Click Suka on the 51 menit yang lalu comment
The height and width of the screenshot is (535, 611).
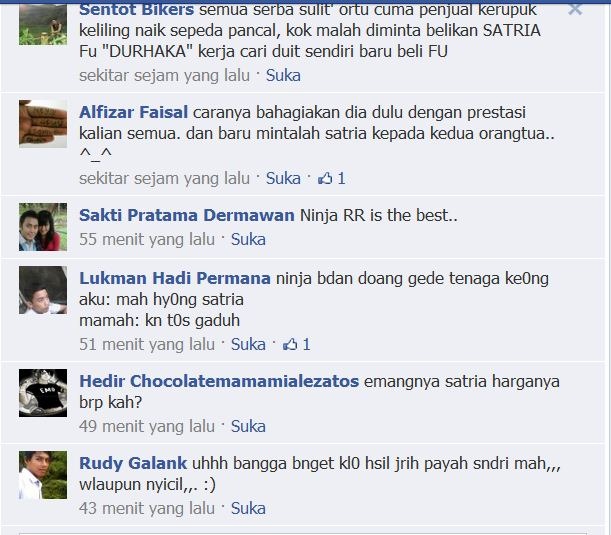click(248, 344)
